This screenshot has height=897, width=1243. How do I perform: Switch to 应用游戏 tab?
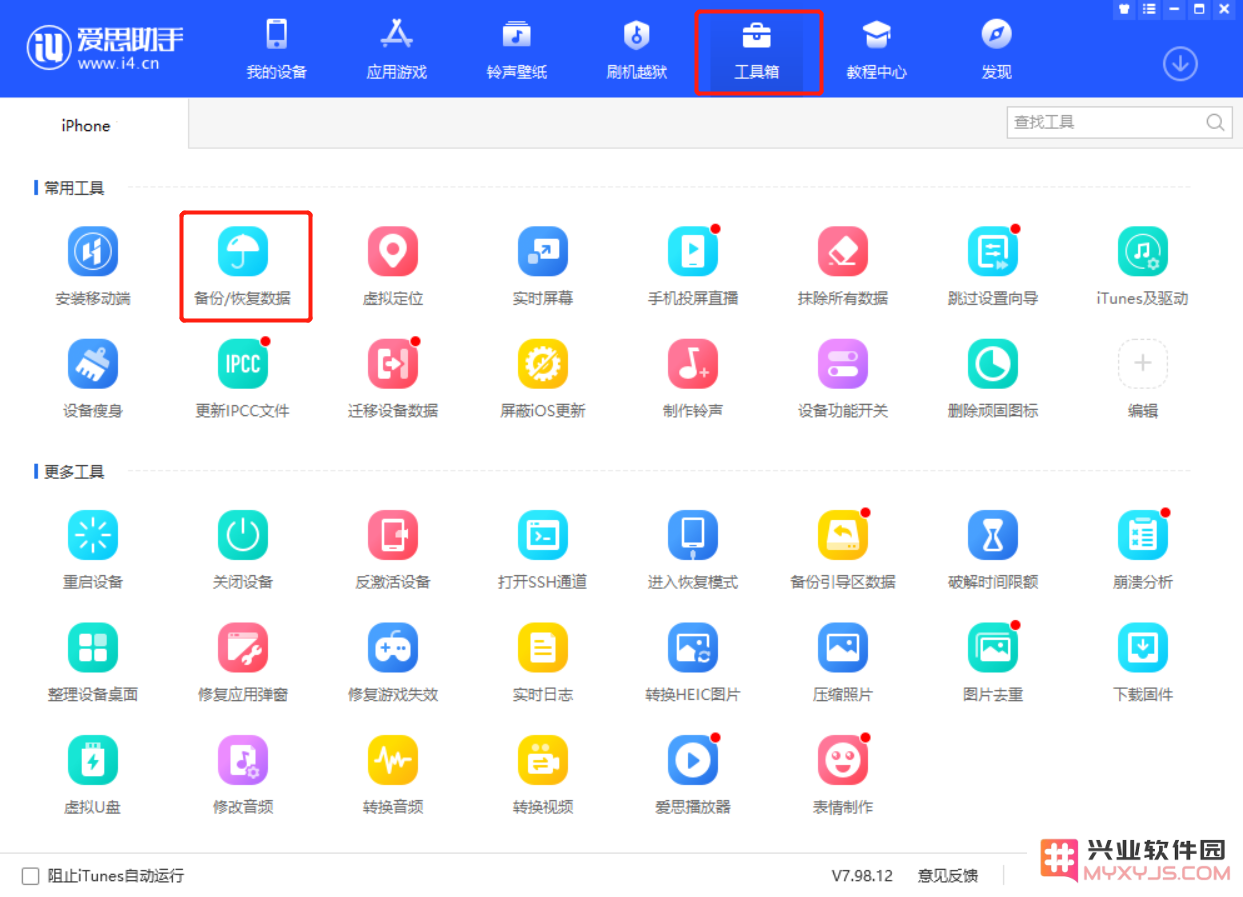pyautogui.click(x=397, y=49)
